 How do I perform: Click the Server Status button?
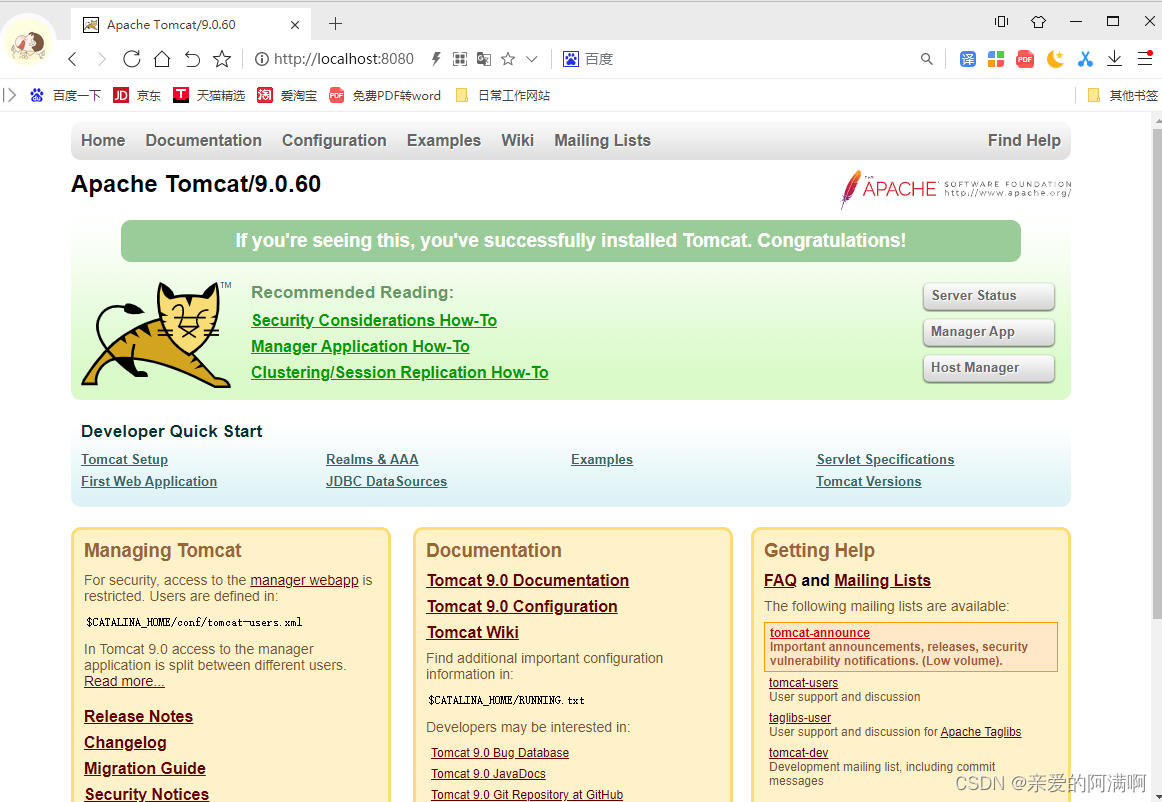tap(989, 296)
